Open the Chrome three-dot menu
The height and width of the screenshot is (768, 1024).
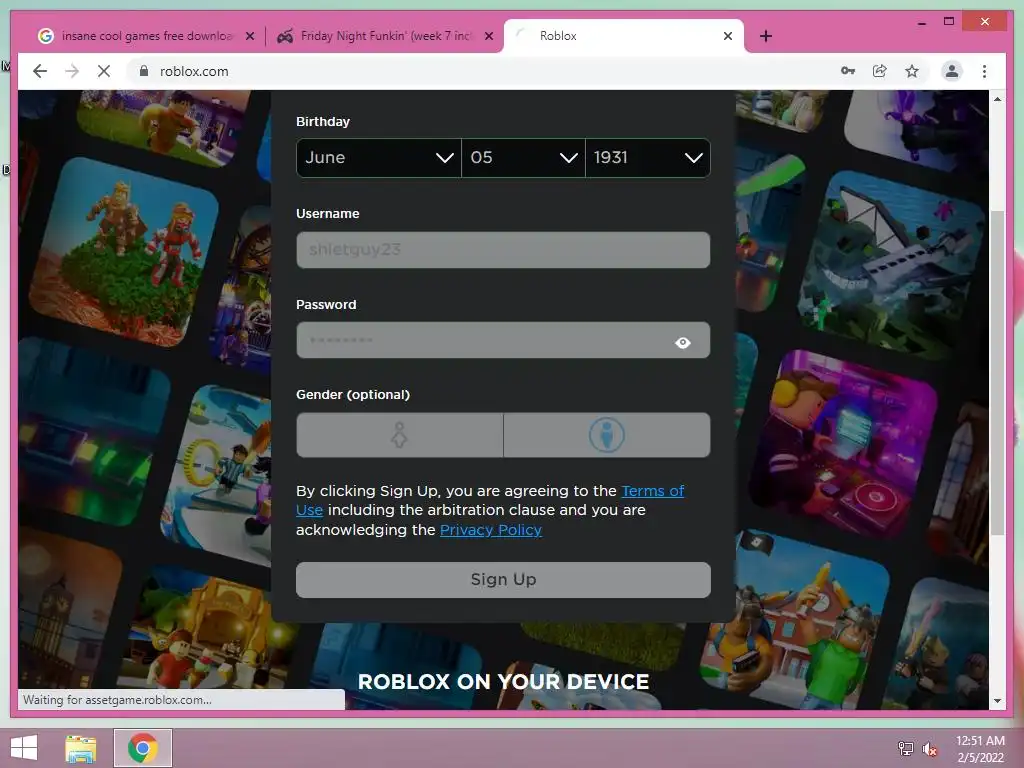[984, 71]
